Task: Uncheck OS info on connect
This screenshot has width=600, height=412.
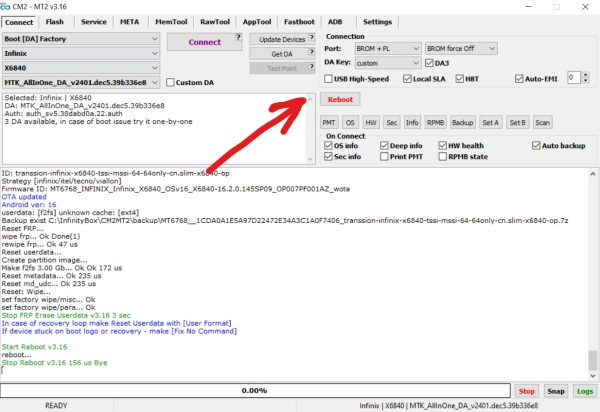Action: coord(328,146)
